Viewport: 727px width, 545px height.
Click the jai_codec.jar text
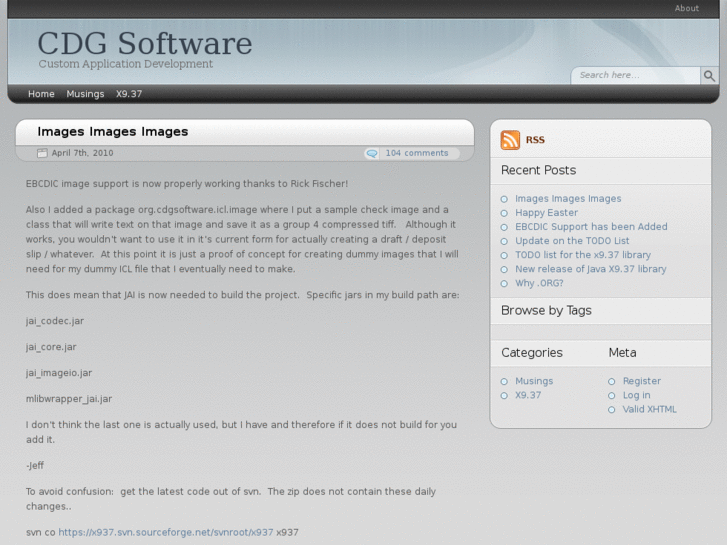click(55, 321)
